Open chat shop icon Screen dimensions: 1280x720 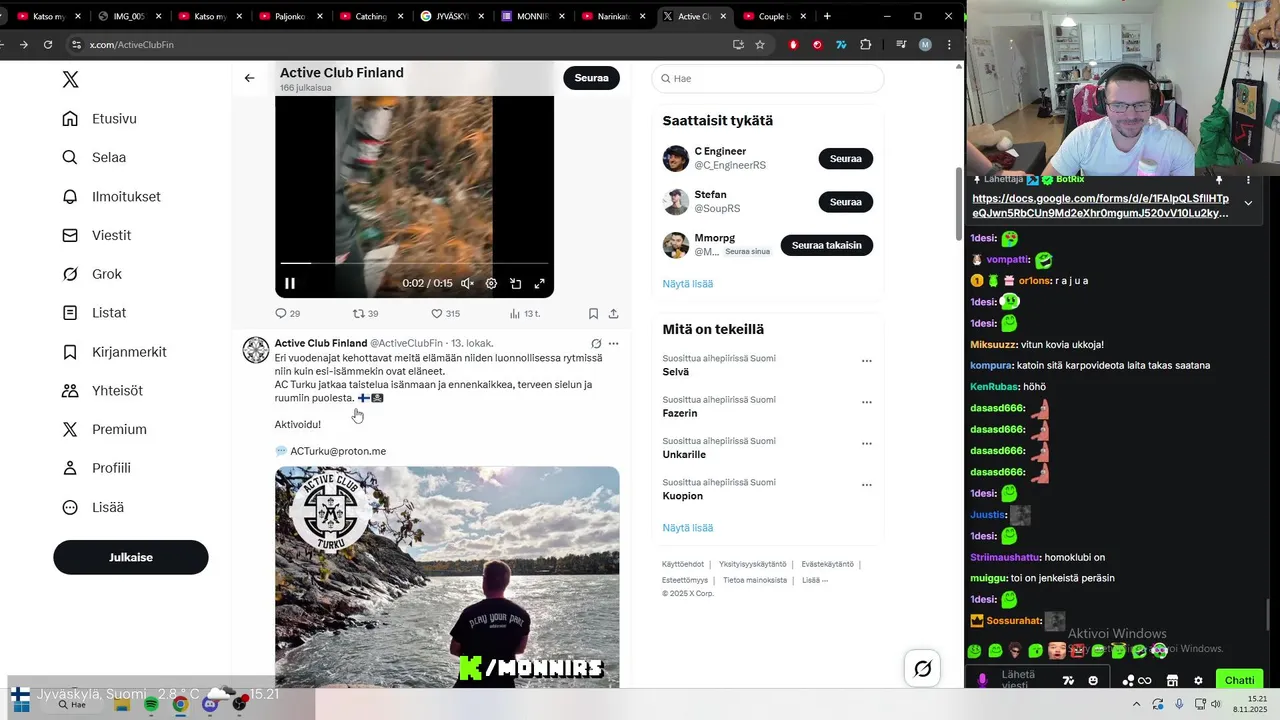tap(1172, 681)
